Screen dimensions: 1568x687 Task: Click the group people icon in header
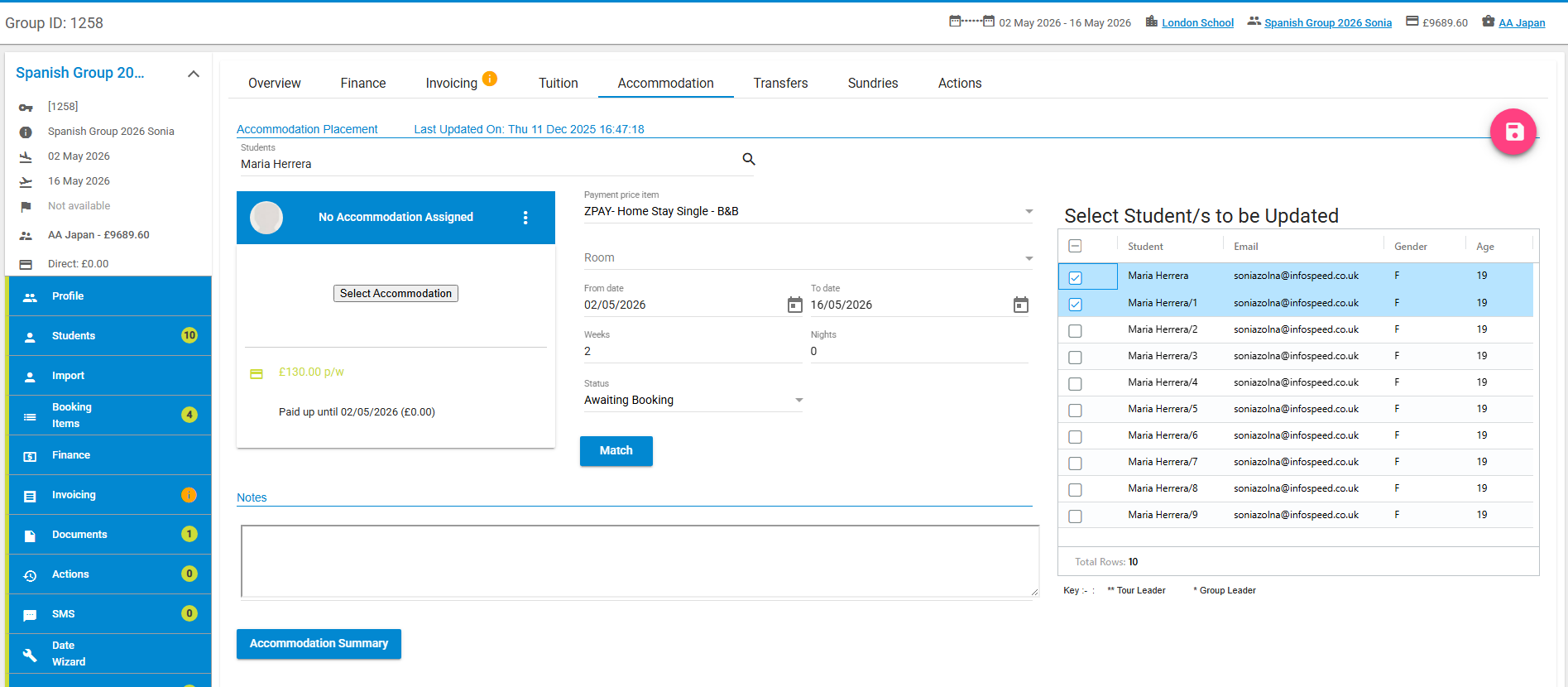1254,22
